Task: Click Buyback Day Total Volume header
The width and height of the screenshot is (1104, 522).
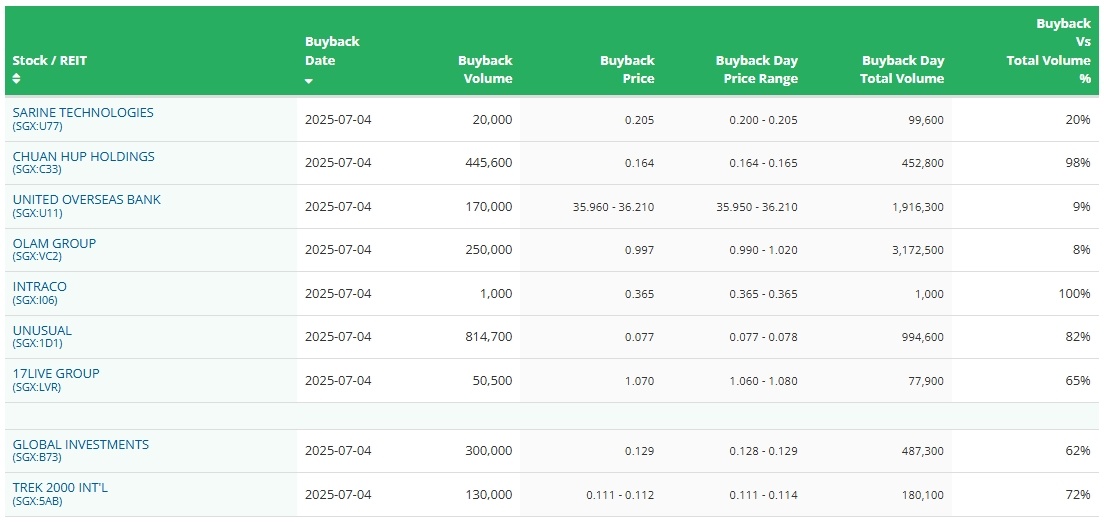Action: 902,69
